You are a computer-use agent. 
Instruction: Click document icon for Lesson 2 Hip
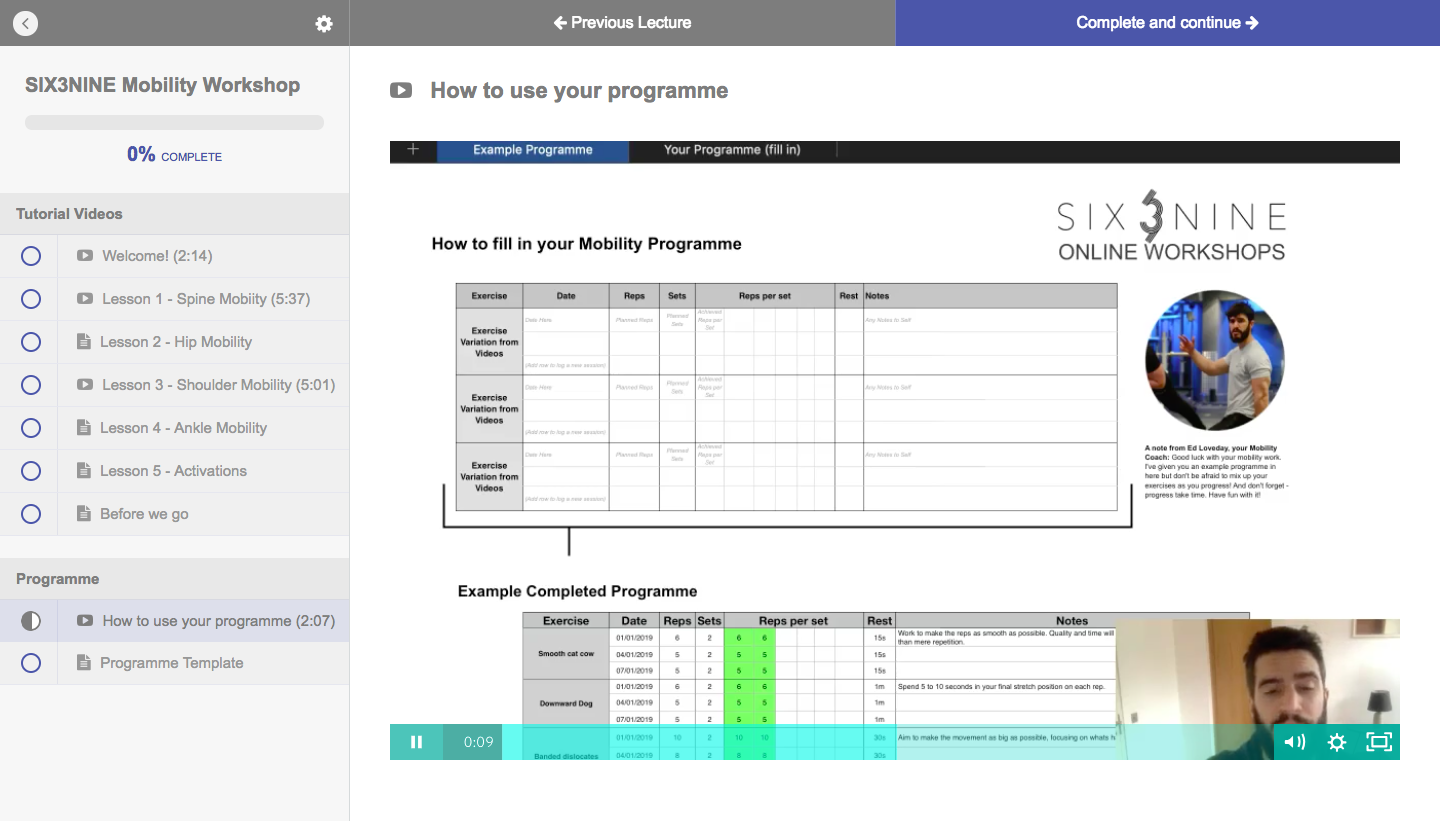(x=84, y=342)
